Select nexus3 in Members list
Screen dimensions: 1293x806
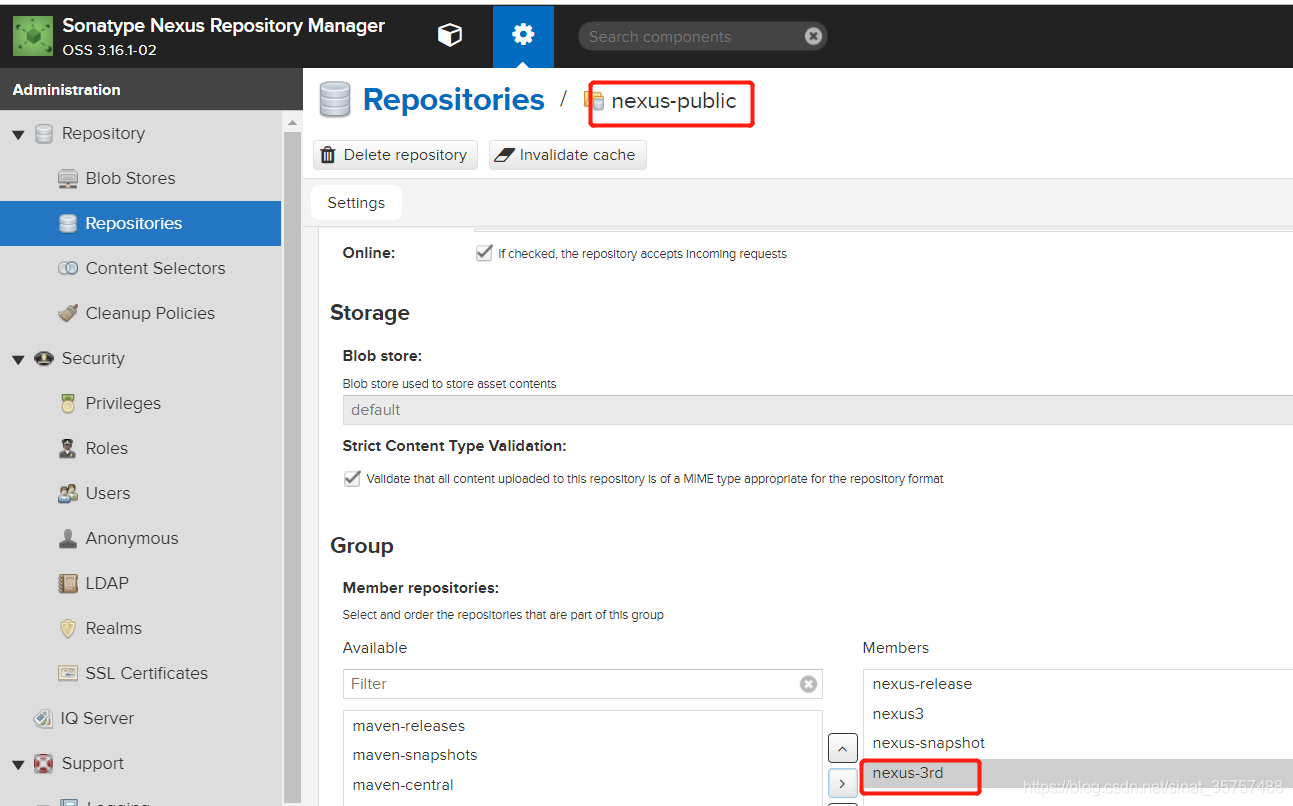tap(1078, 714)
